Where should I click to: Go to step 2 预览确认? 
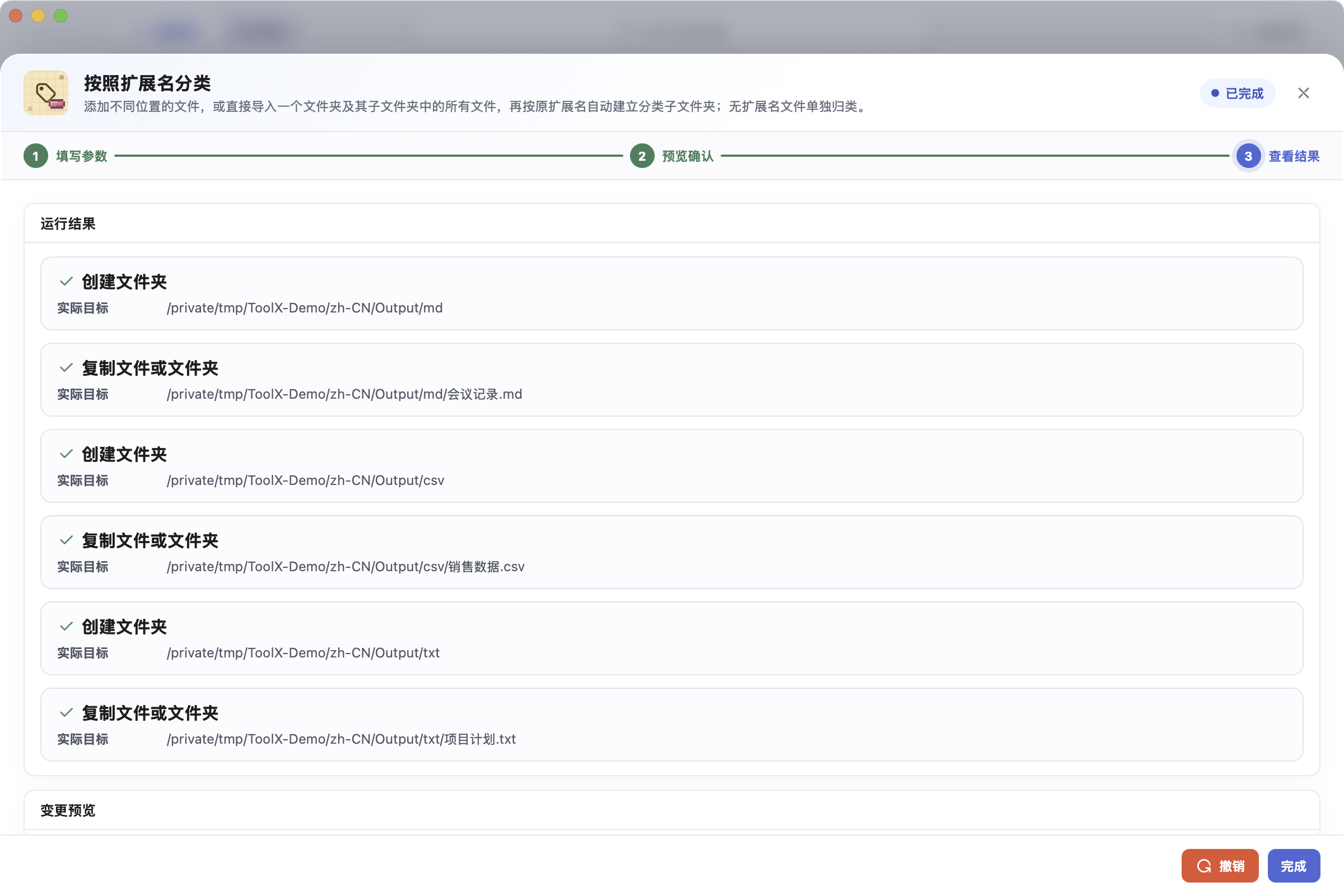coord(672,156)
